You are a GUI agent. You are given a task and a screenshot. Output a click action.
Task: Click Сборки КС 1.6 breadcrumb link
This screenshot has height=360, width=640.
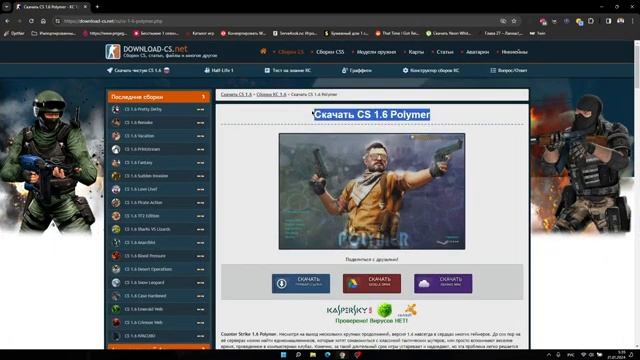coord(271,94)
